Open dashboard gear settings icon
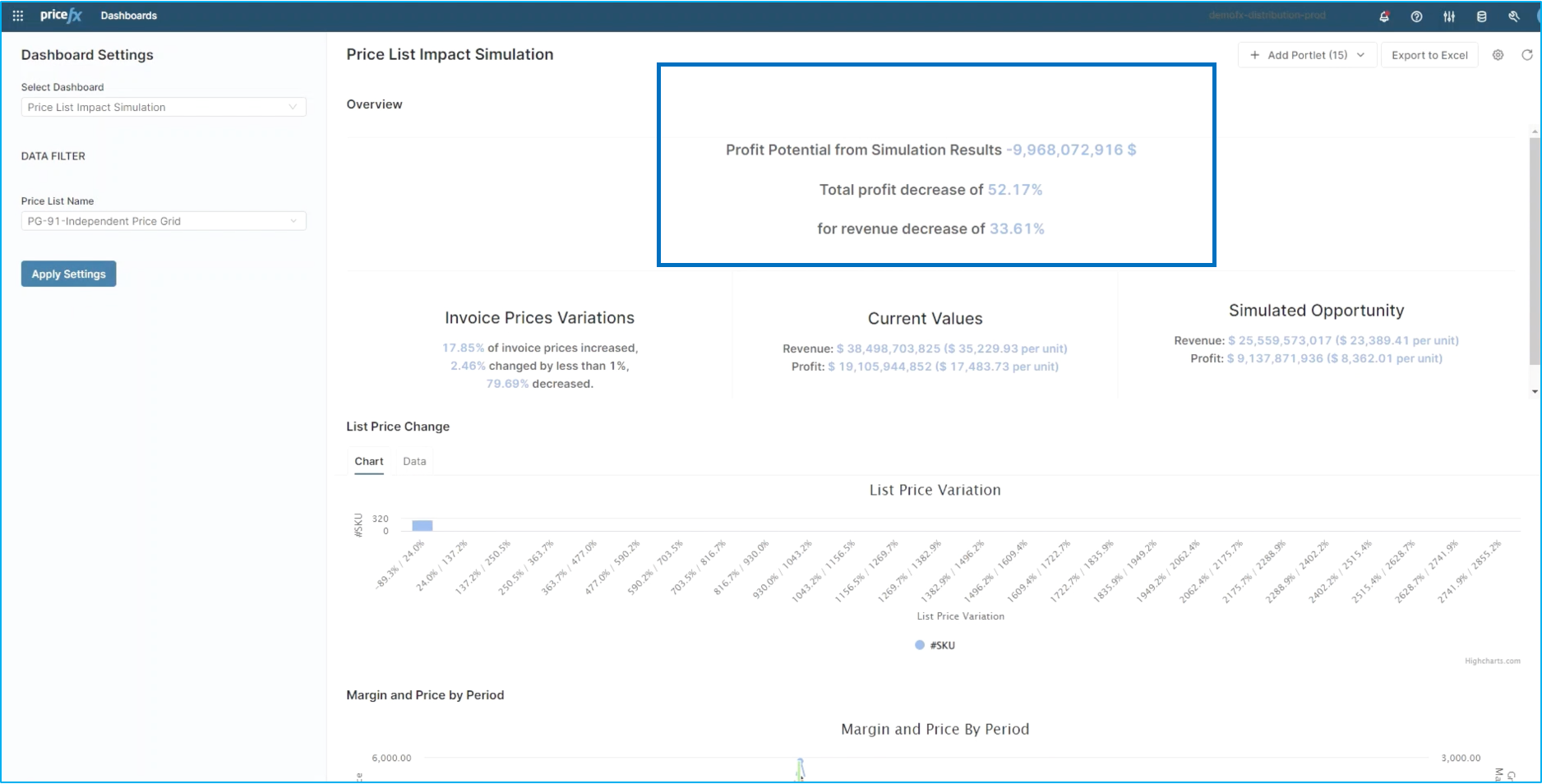1542x784 pixels. tap(1498, 55)
